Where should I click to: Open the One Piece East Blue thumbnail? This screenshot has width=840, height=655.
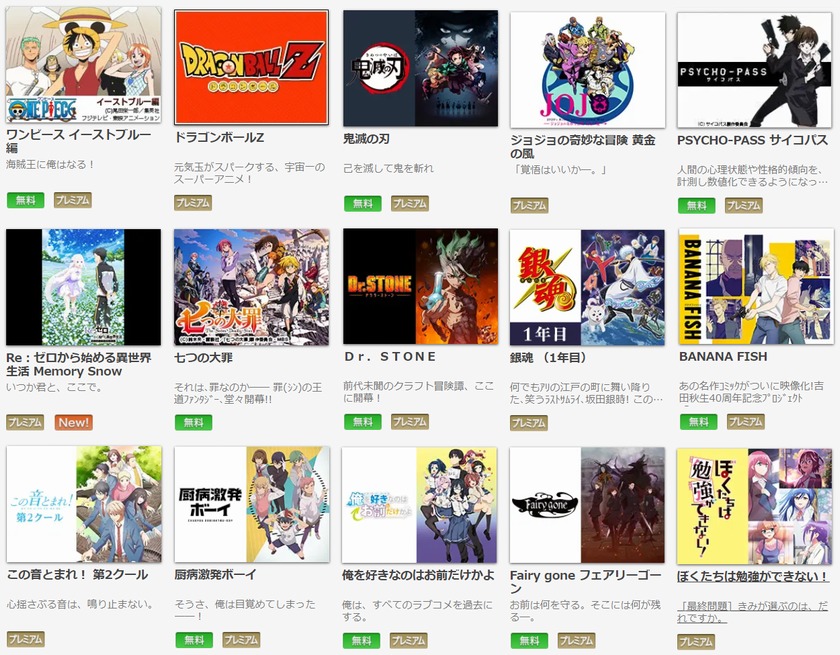tap(83, 65)
